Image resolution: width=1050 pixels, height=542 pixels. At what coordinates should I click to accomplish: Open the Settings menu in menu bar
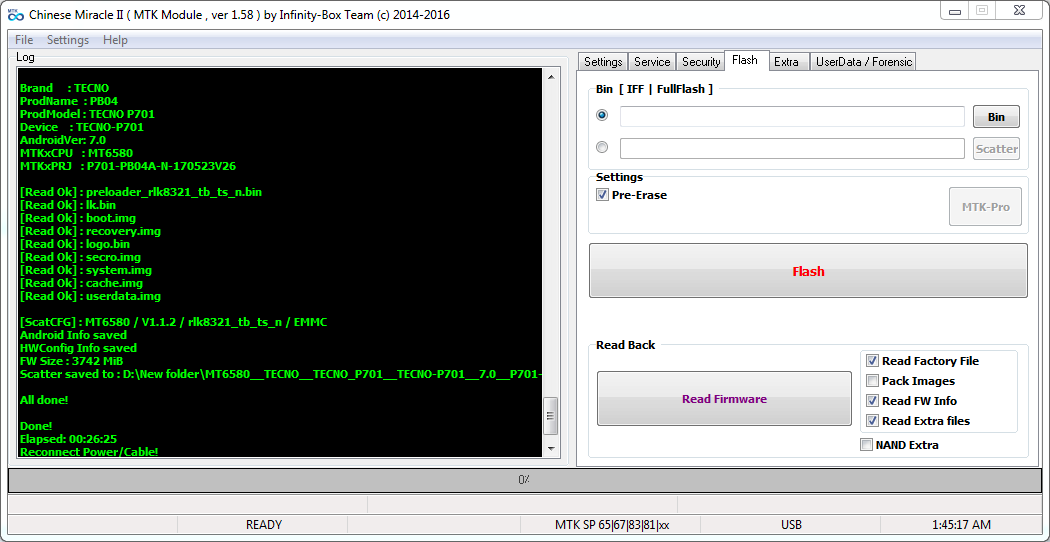(x=68, y=40)
